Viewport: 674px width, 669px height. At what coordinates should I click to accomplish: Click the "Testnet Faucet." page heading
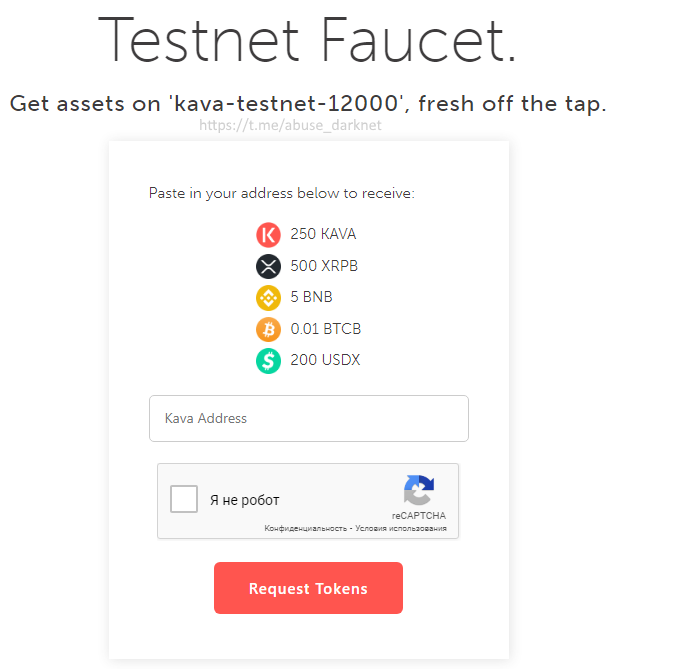coord(307,40)
